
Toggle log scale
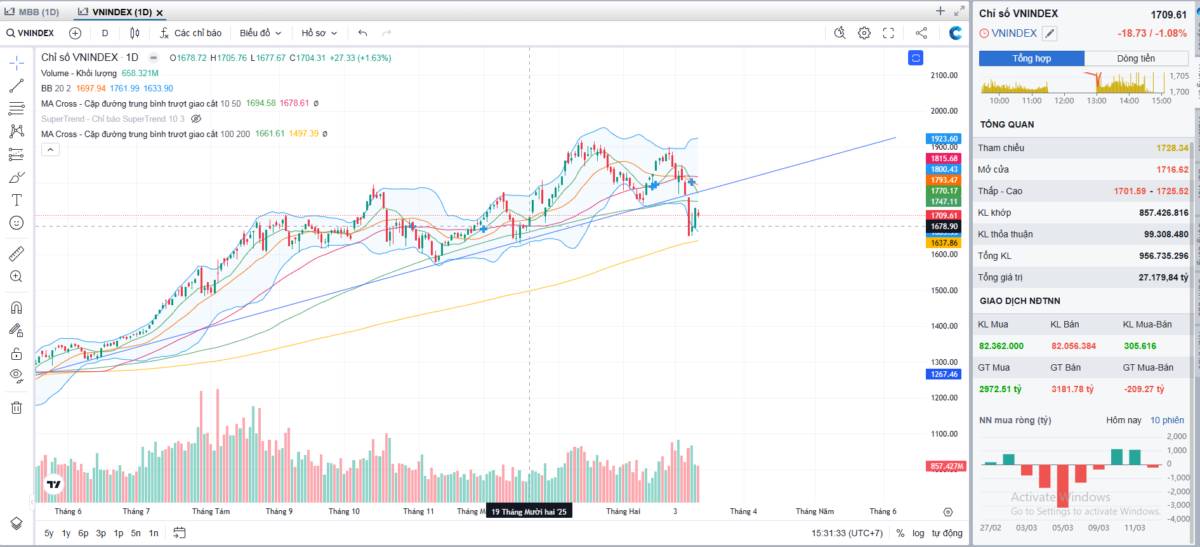(918, 533)
